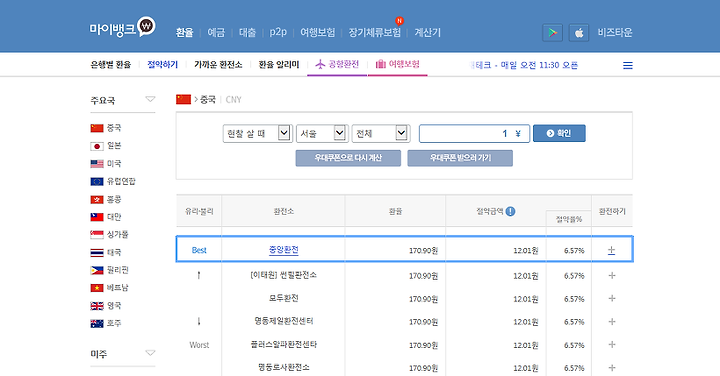Select 싱가폴 in the country list
The height and width of the screenshot is (376, 720).
click(118, 235)
